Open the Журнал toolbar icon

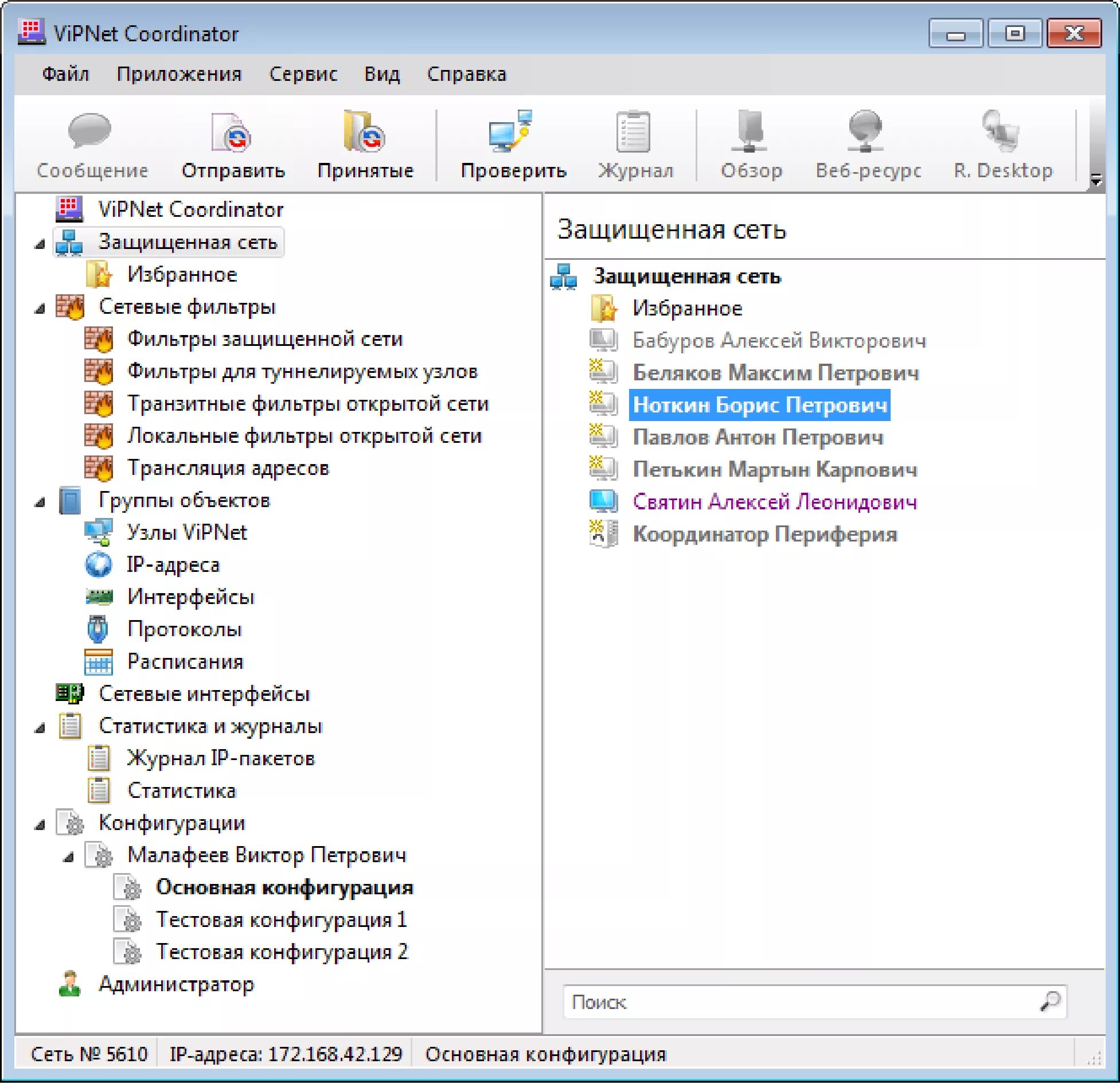(633, 131)
